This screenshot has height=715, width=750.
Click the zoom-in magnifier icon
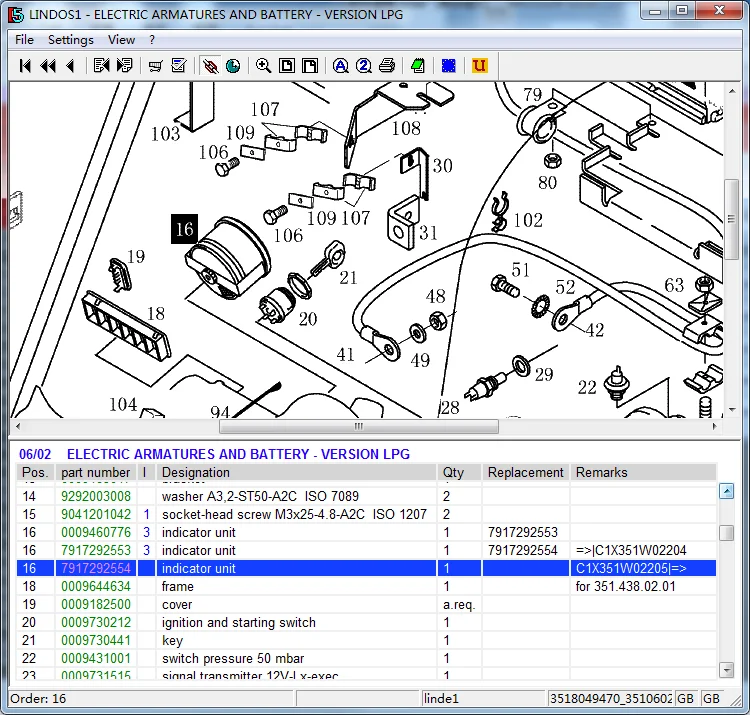(x=263, y=66)
